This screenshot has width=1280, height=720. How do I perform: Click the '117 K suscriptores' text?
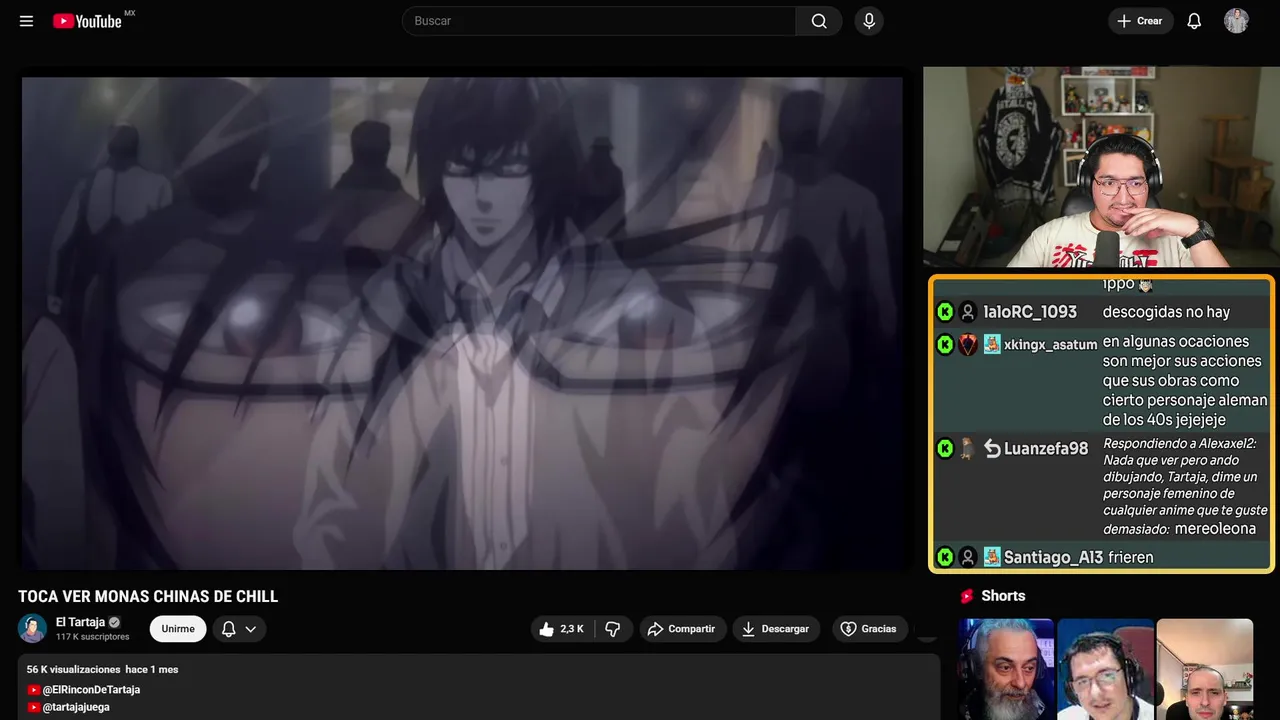click(93, 637)
